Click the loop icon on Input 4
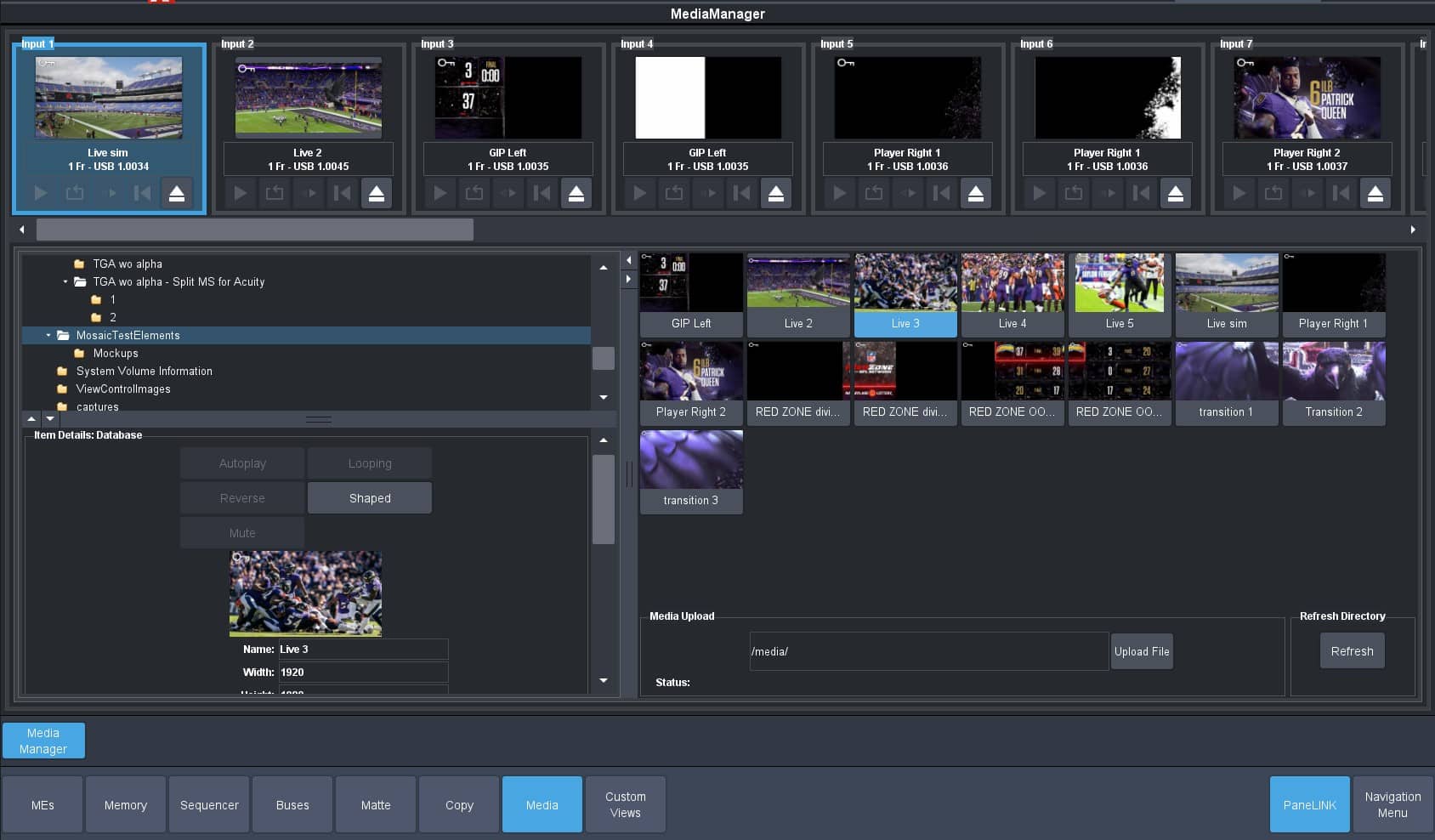The height and width of the screenshot is (840, 1435). click(674, 193)
